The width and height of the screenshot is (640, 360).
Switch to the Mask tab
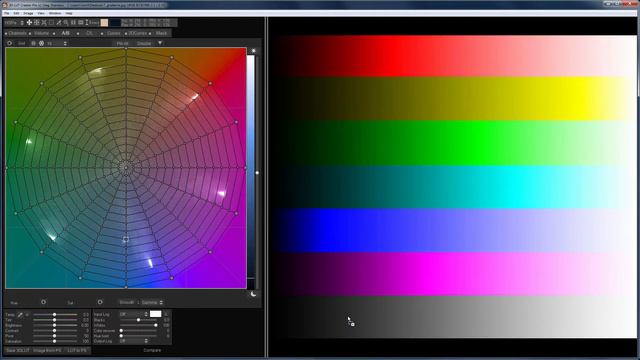(x=161, y=33)
